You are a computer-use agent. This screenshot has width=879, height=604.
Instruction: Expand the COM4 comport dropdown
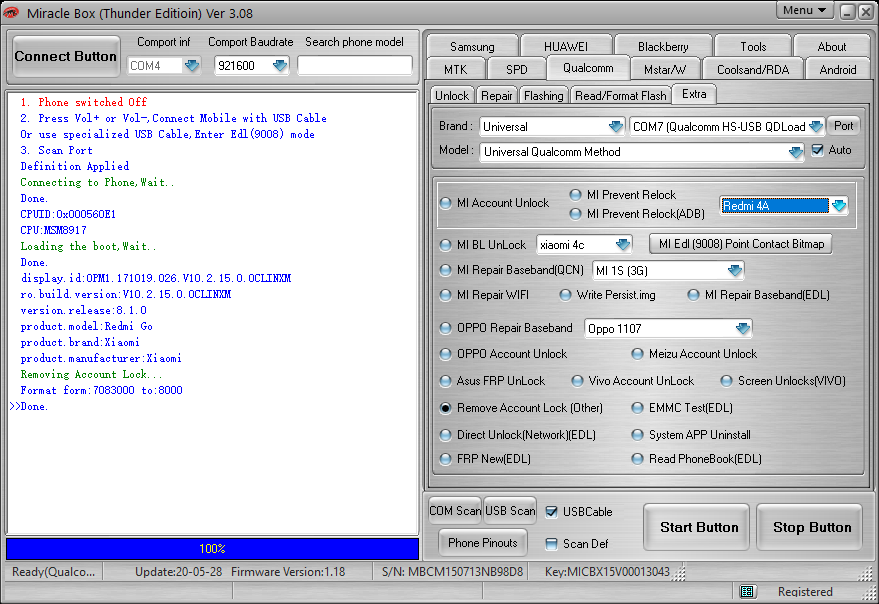click(192, 66)
